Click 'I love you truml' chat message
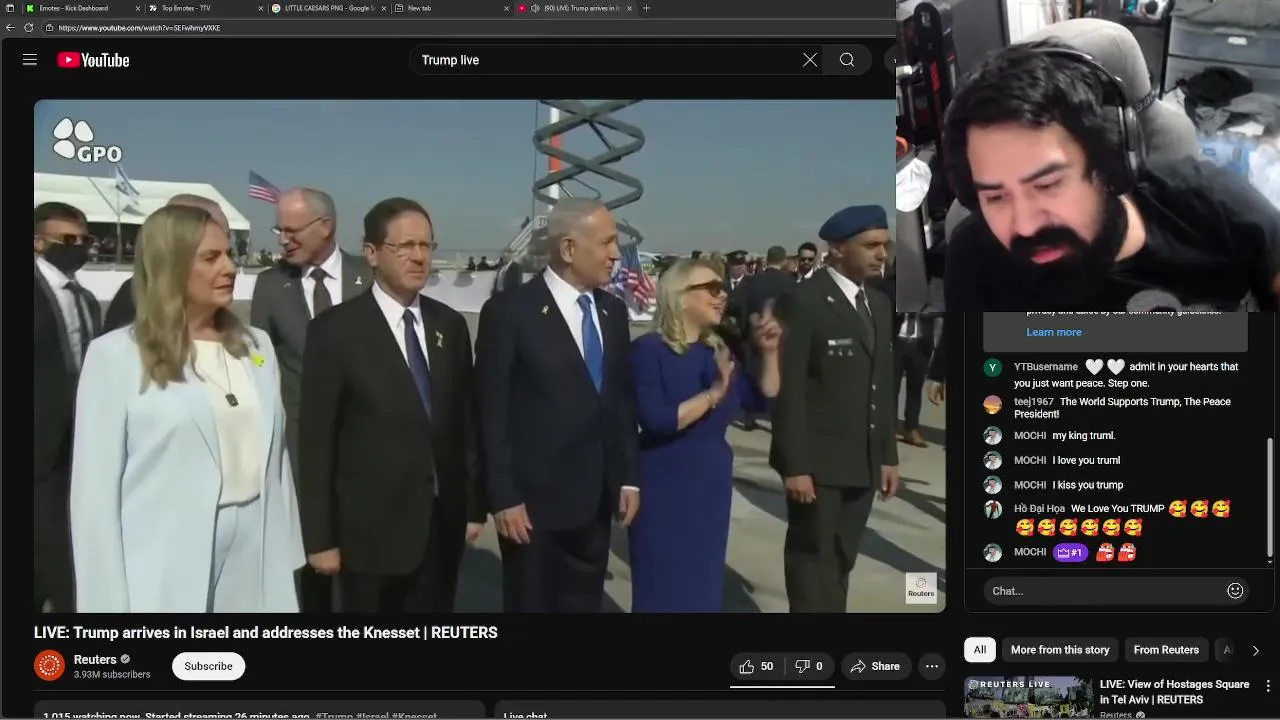The image size is (1280, 720). tap(1086, 460)
